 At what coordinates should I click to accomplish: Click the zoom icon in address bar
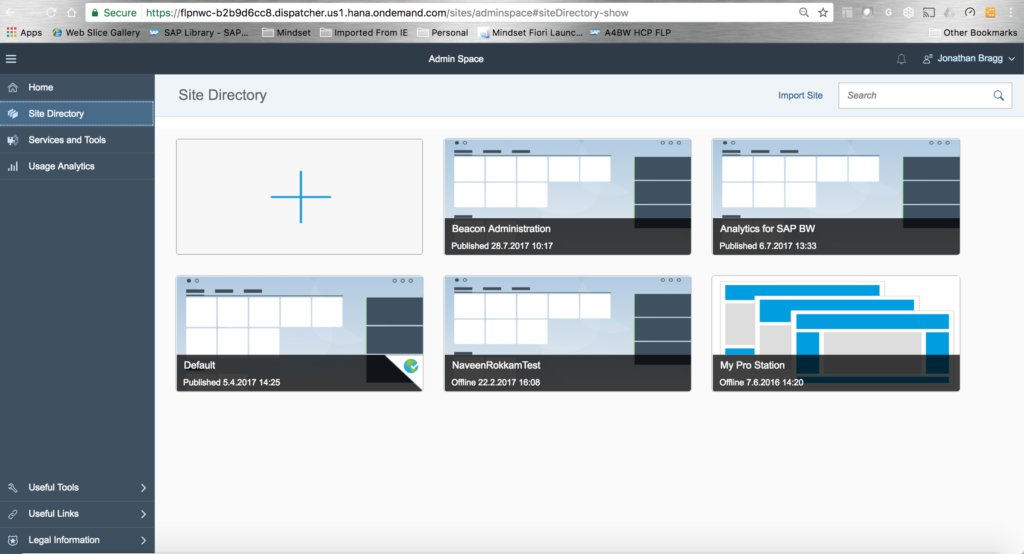[804, 12]
